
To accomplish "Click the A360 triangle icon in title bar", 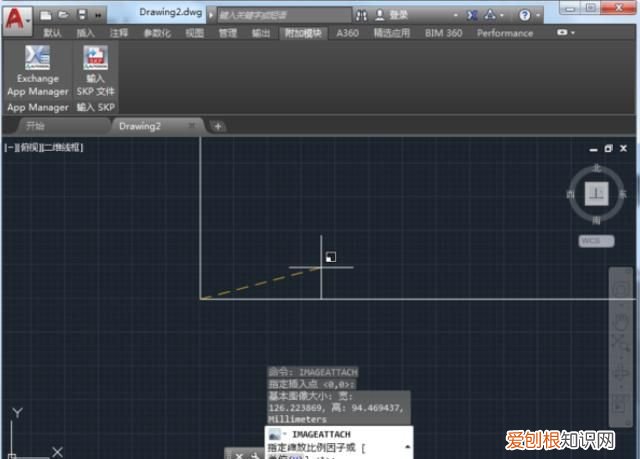I will click(490, 15).
